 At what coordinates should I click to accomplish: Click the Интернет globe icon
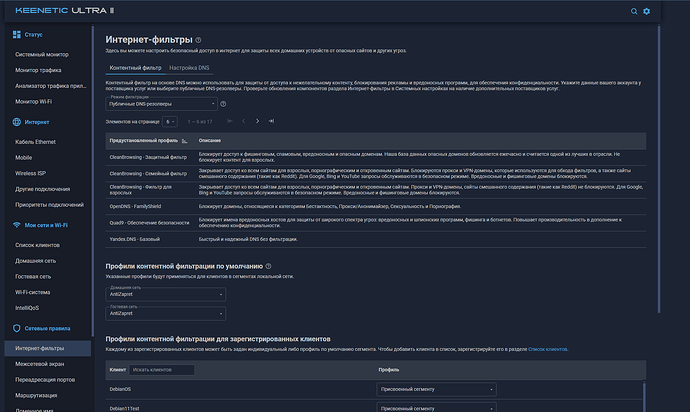tap(17, 122)
